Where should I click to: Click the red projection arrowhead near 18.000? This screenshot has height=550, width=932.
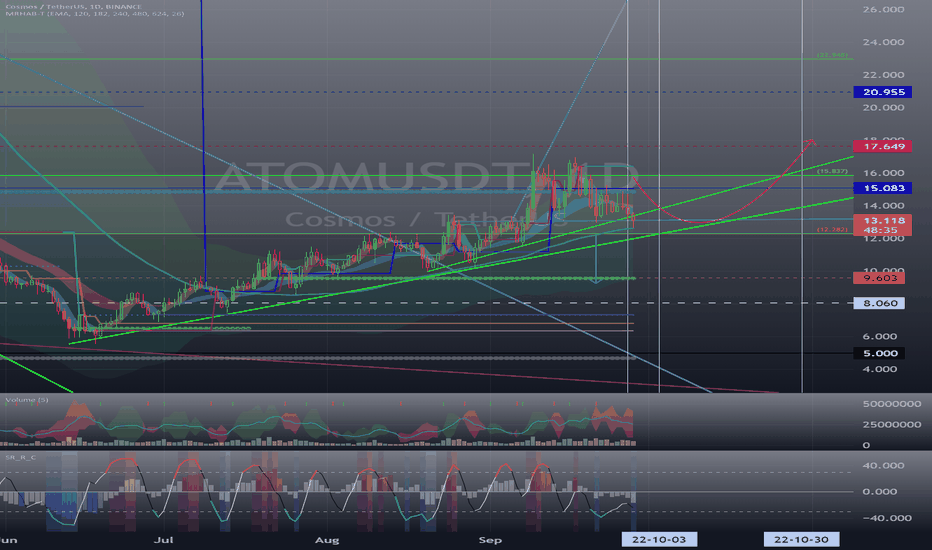point(811,142)
